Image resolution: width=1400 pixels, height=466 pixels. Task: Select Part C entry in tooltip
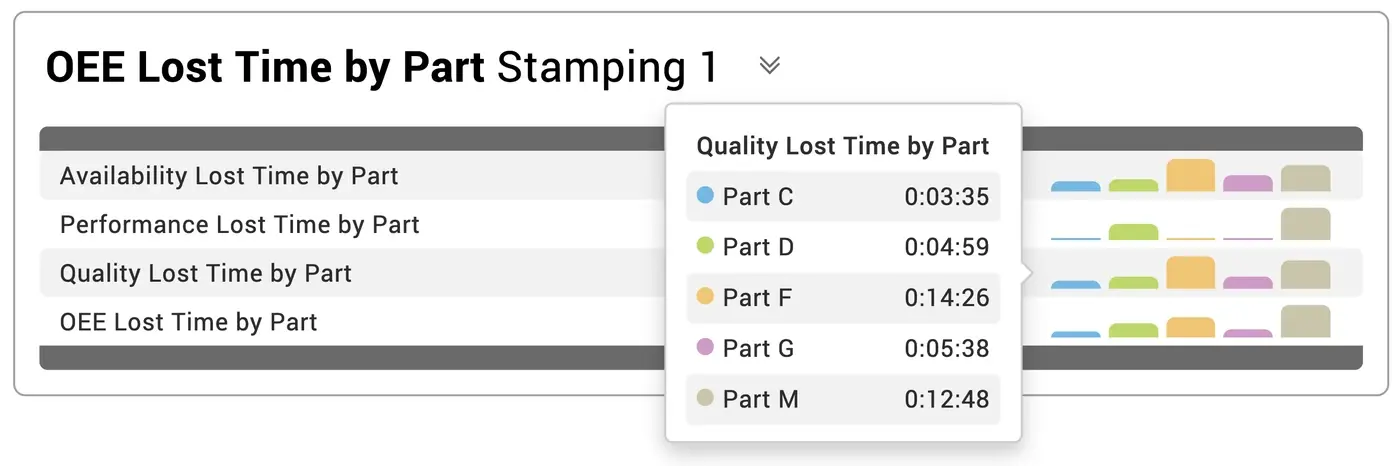click(x=843, y=197)
